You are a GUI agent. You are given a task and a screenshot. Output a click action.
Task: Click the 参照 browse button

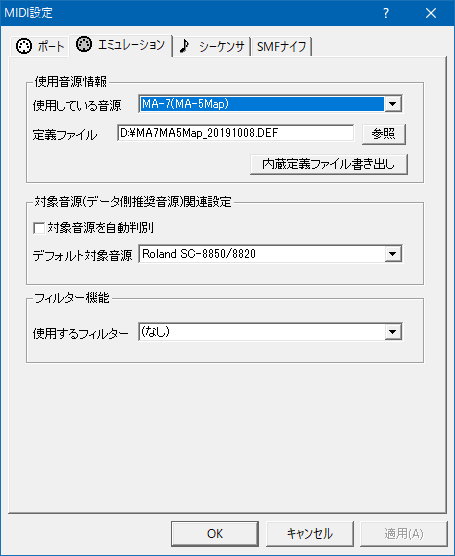(x=384, y=134)
